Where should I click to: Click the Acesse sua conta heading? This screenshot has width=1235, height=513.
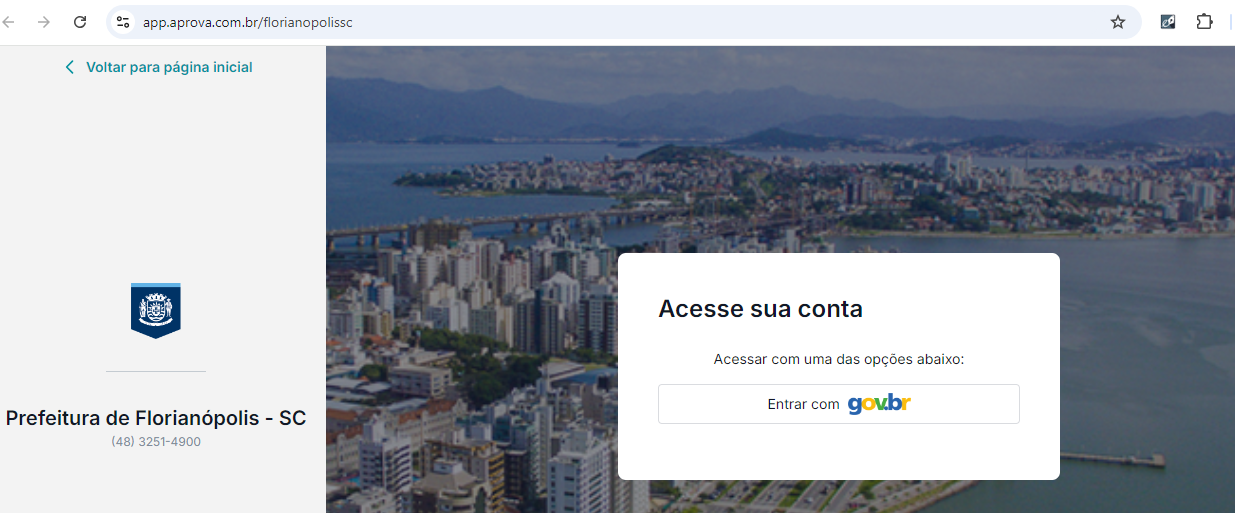pyautogui.click(x=760, y=309)
